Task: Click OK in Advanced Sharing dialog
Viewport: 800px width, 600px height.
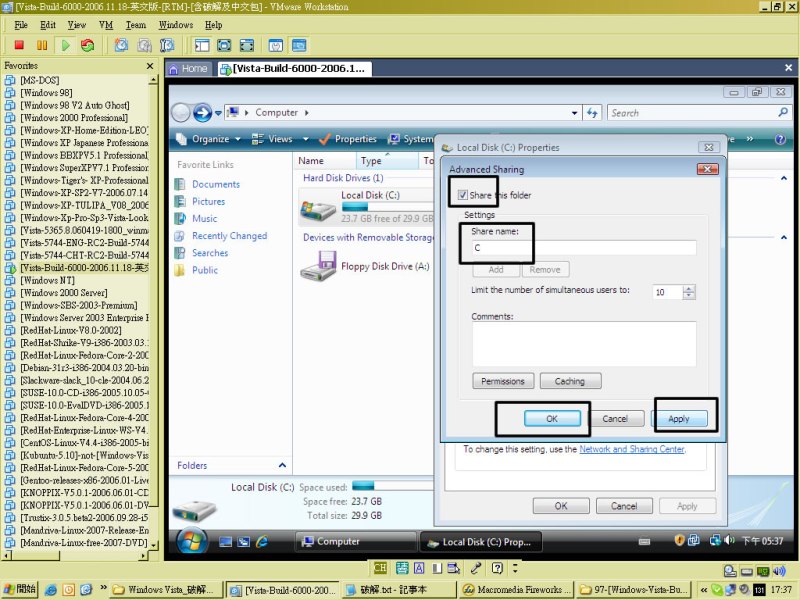Action: point(552,419)
